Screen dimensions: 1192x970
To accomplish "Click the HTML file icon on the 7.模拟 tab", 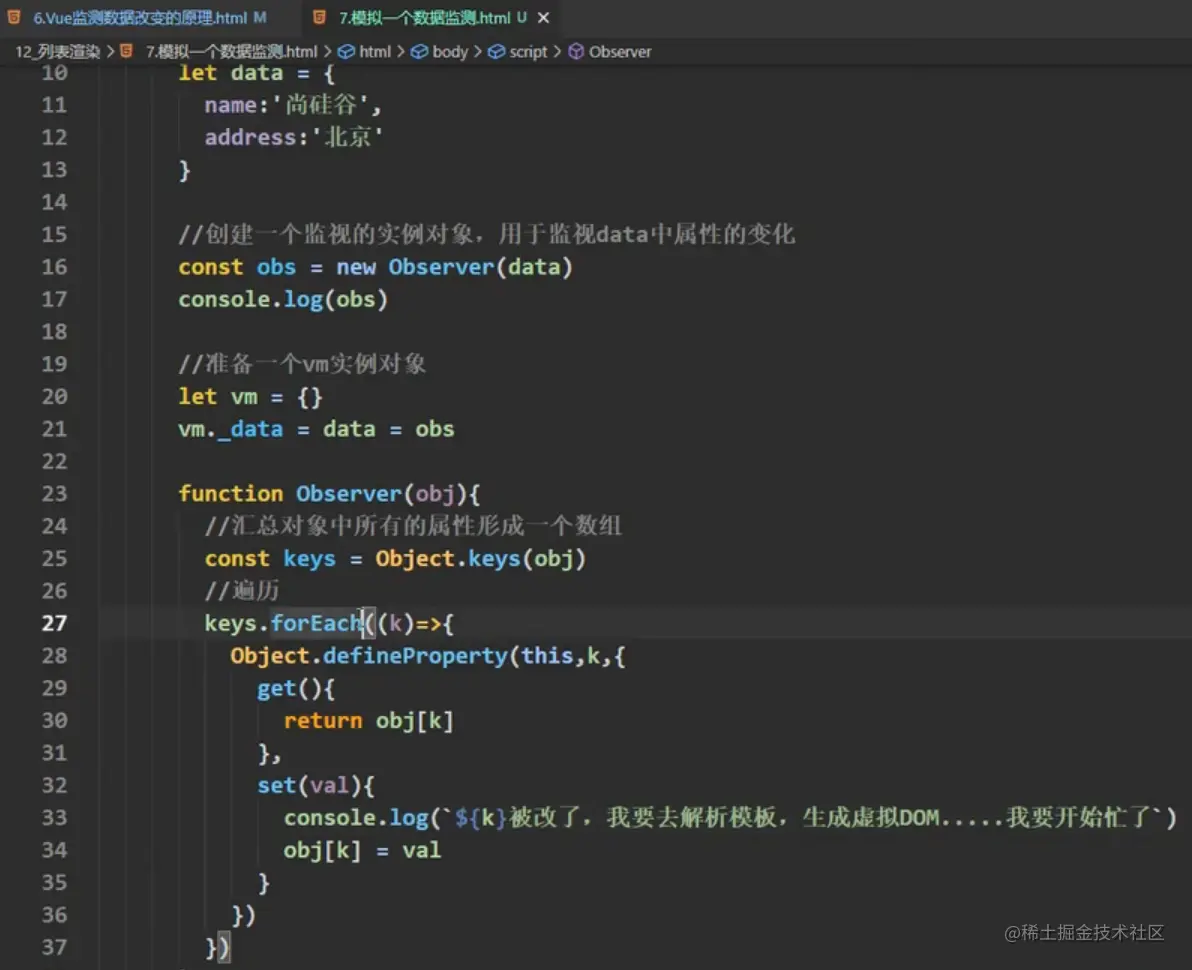I will click(x=319, y=17).
